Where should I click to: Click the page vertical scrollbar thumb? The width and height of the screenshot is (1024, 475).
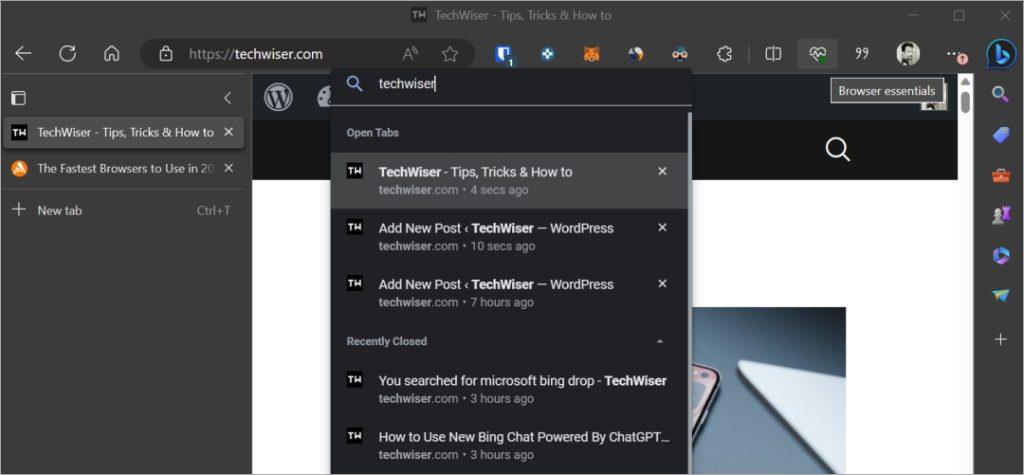965,102
